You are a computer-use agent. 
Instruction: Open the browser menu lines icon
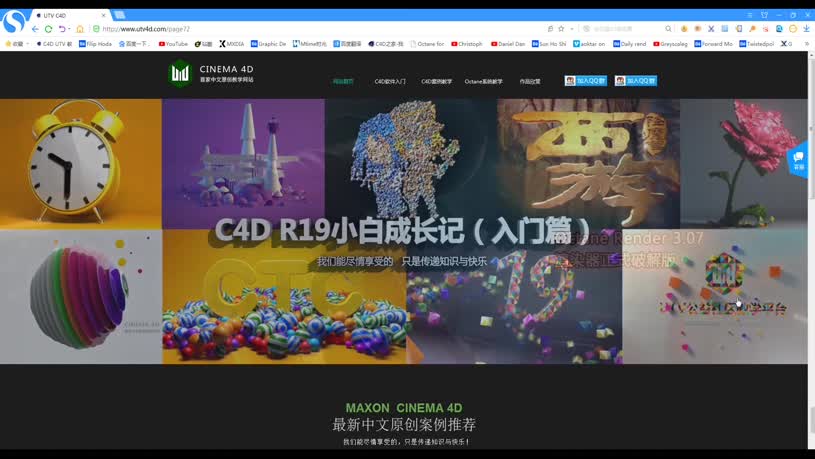[750, 15]
